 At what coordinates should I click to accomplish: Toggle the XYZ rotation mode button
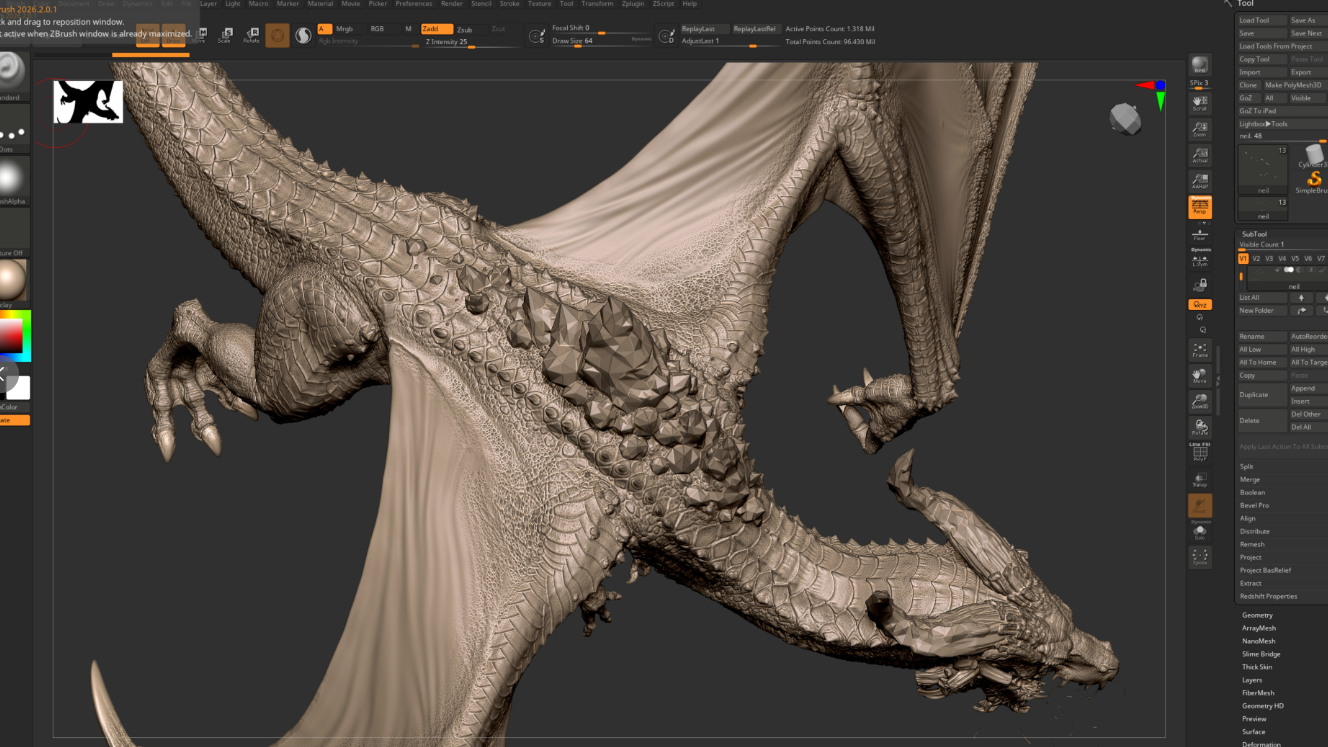tap(1200, 305)
